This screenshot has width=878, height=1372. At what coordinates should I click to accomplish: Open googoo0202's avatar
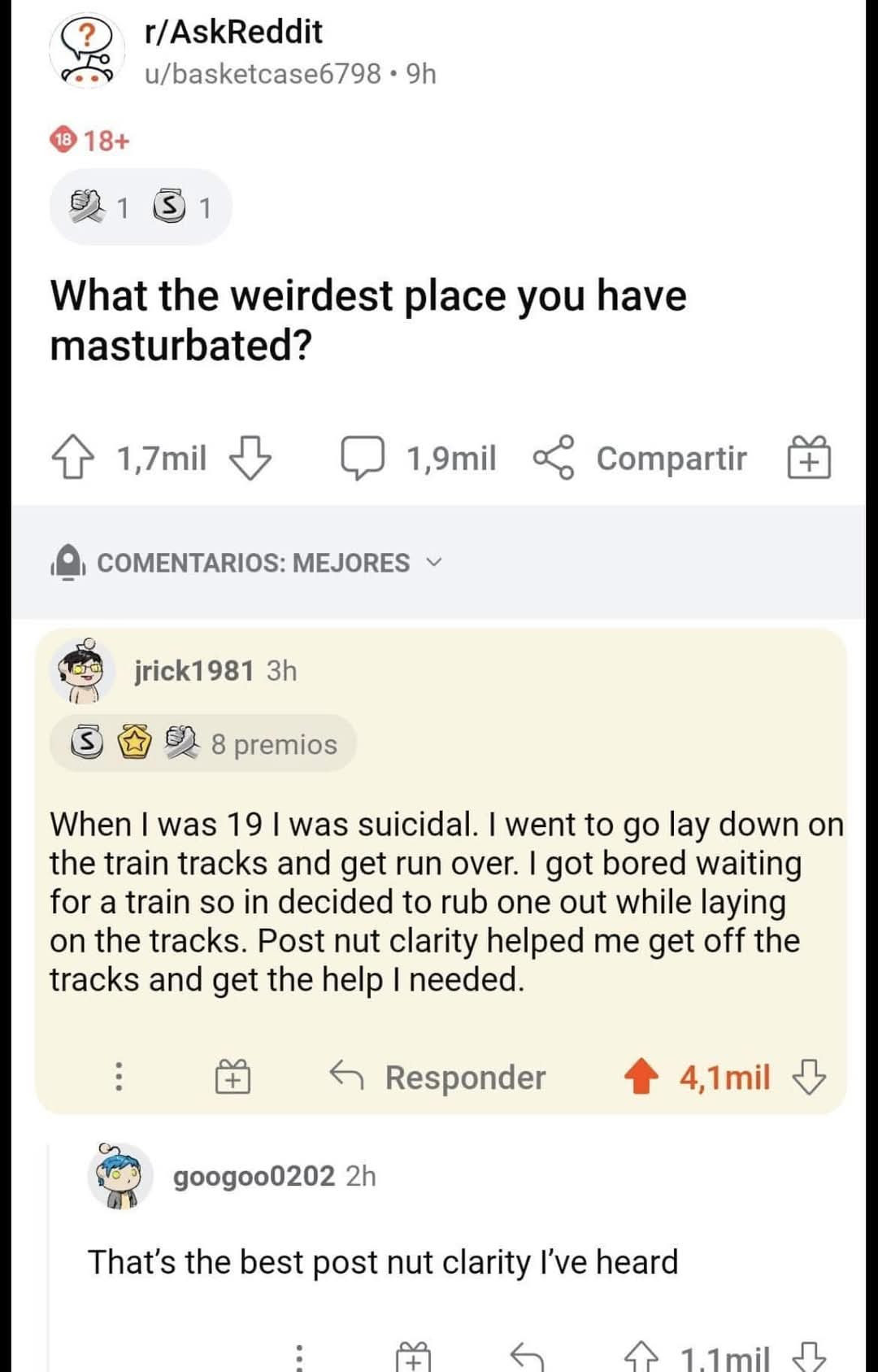pos(120,1176)
